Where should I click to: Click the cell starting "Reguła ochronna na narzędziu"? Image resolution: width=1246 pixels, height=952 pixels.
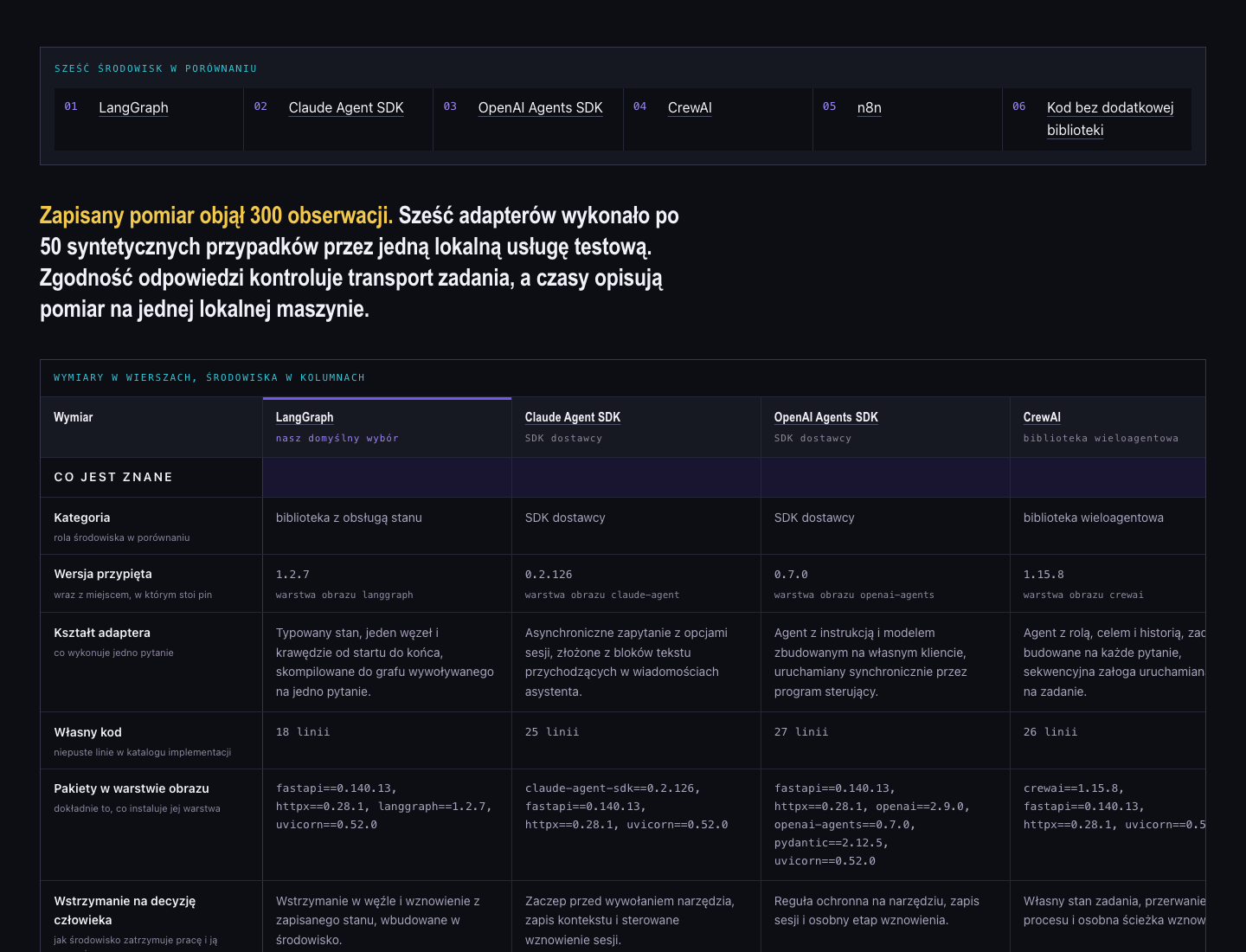(877, 910)
